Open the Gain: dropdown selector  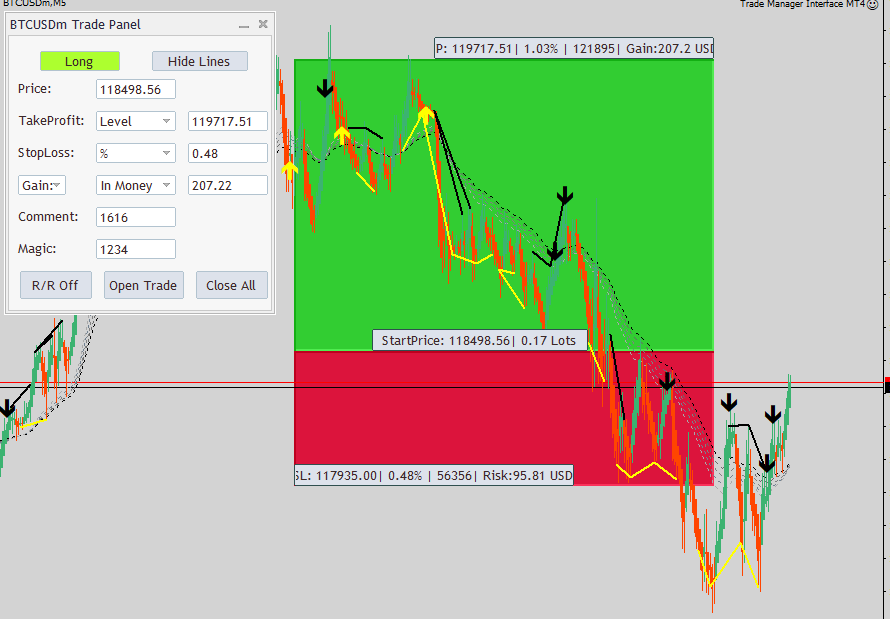tap(42, 185)
